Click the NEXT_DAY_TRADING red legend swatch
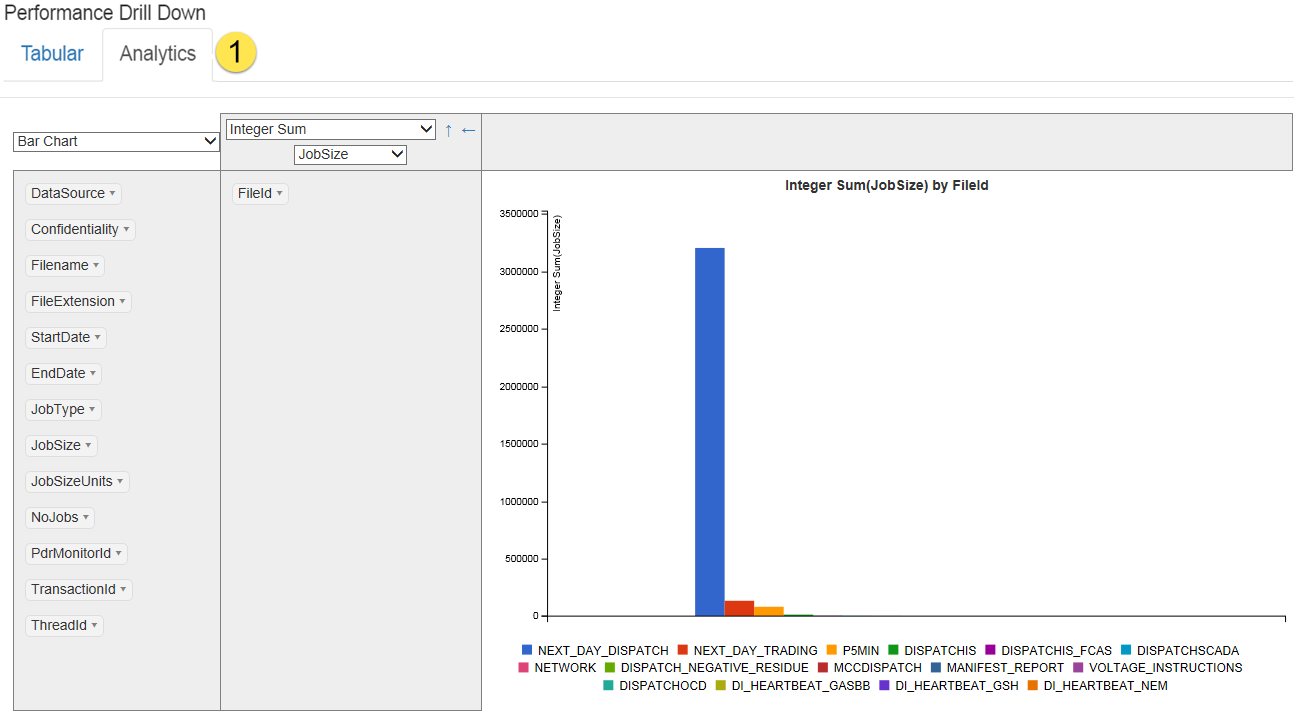The image size is (1294, 719). point(683,651)
